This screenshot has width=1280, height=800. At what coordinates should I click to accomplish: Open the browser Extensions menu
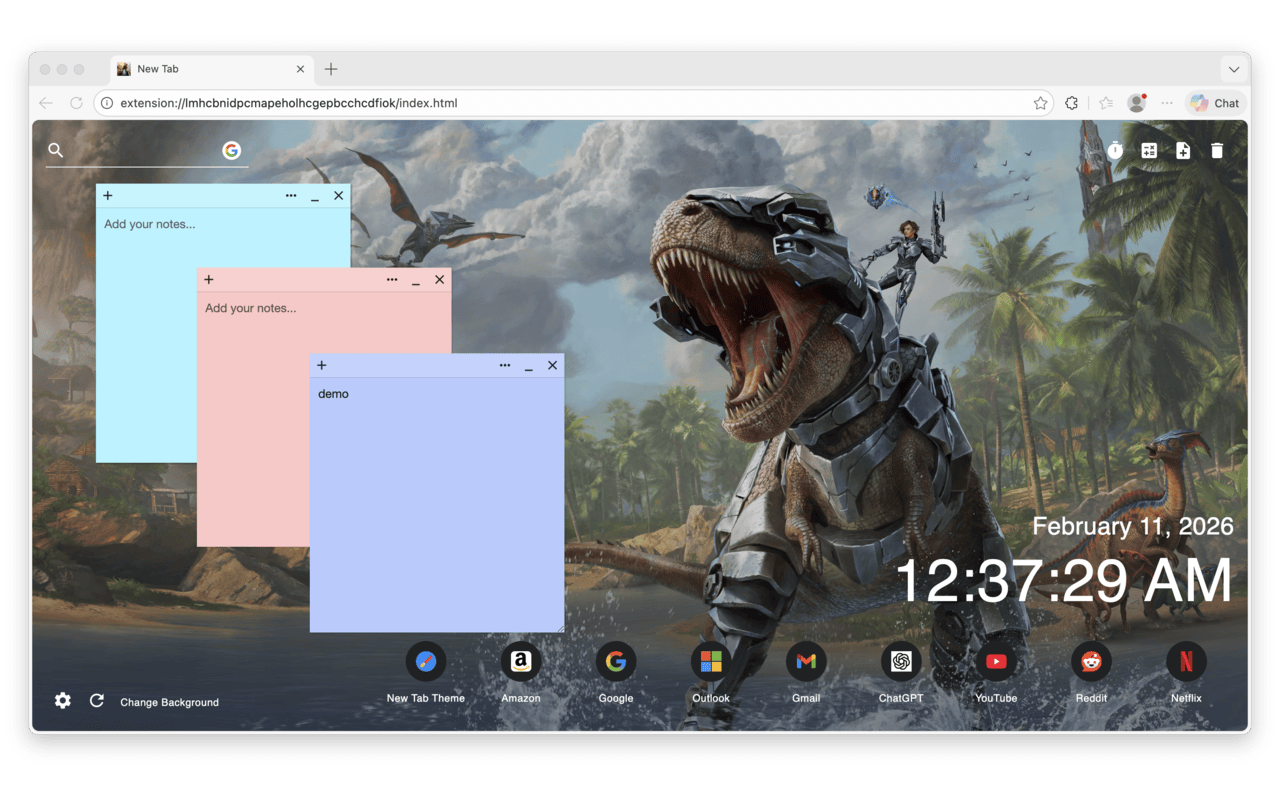tap(1072, 103)
